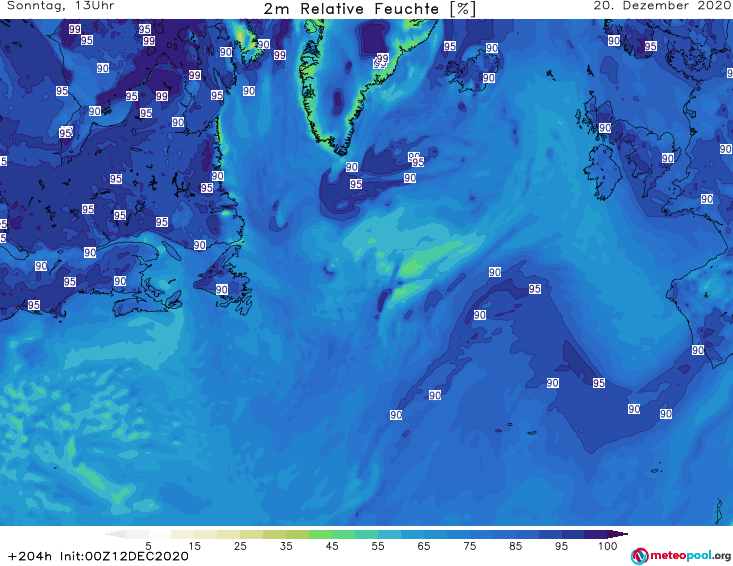The height and width of the screenshot is (566, 733).
Task: Click legend value 15 on the color bar
Action: click(194, 546)
